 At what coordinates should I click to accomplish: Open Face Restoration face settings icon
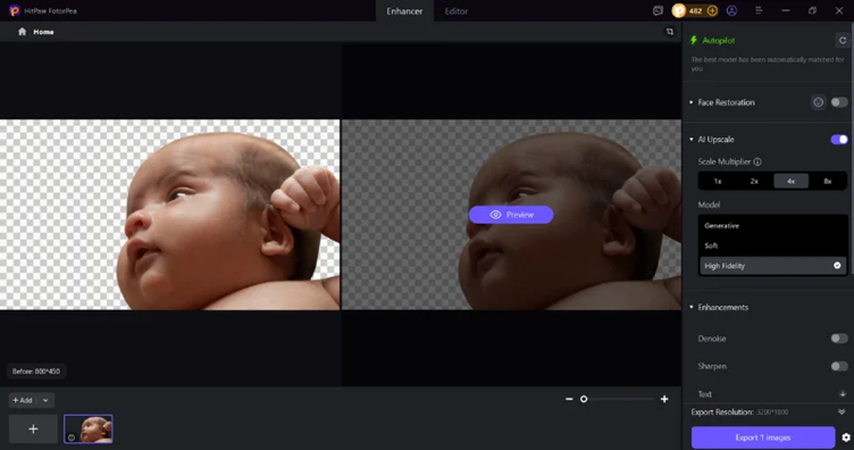click(x=818, y=102)
